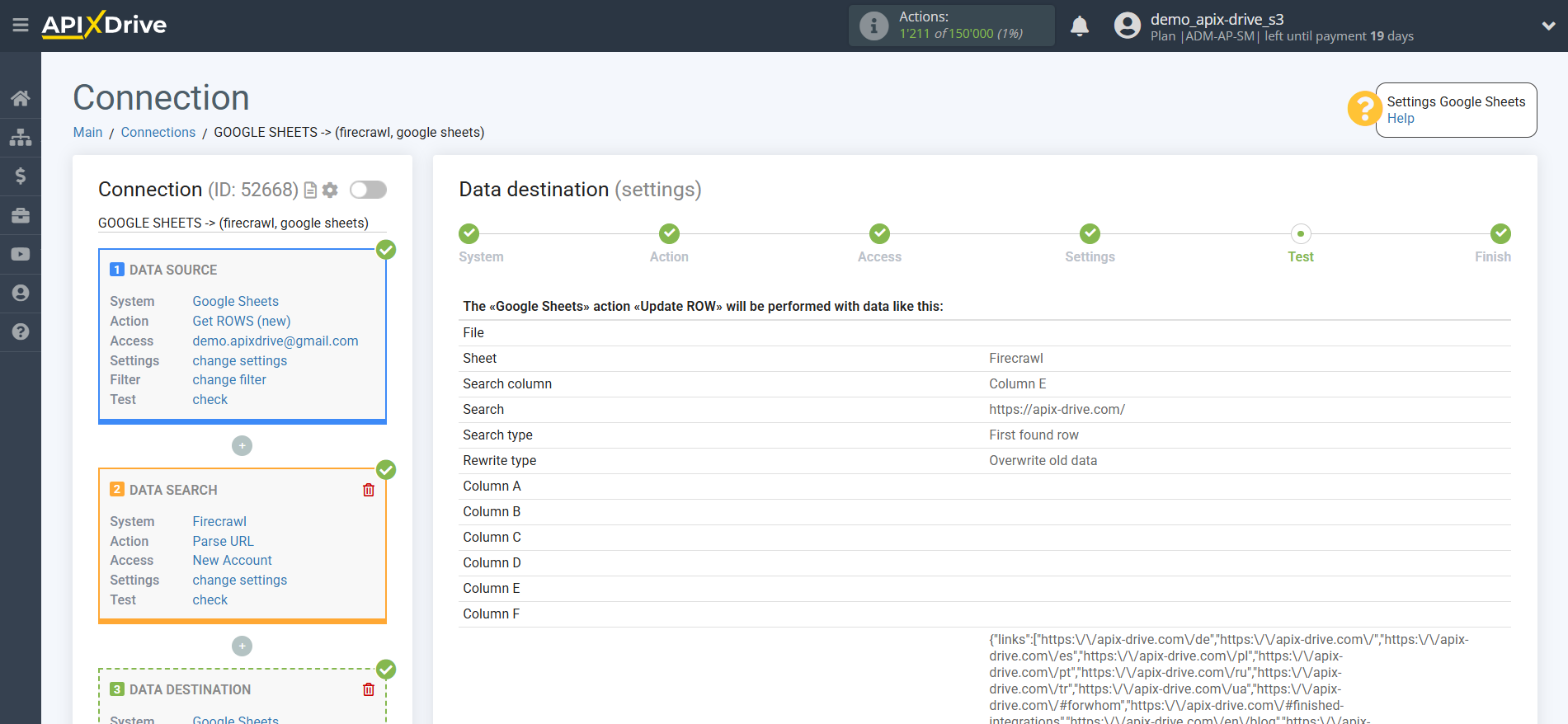Screen dimensions: 1568x724
Task: Click the Actions usage info panel
Action: tap(951, 26)
